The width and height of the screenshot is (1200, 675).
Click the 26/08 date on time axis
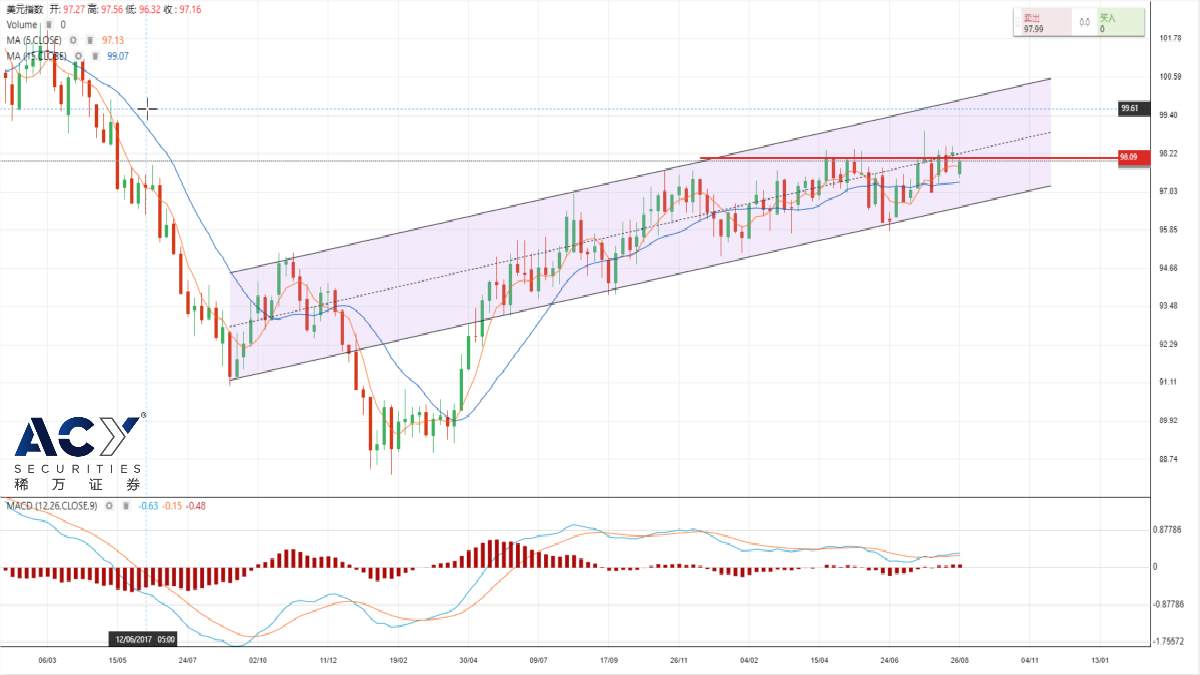[959, 660]
